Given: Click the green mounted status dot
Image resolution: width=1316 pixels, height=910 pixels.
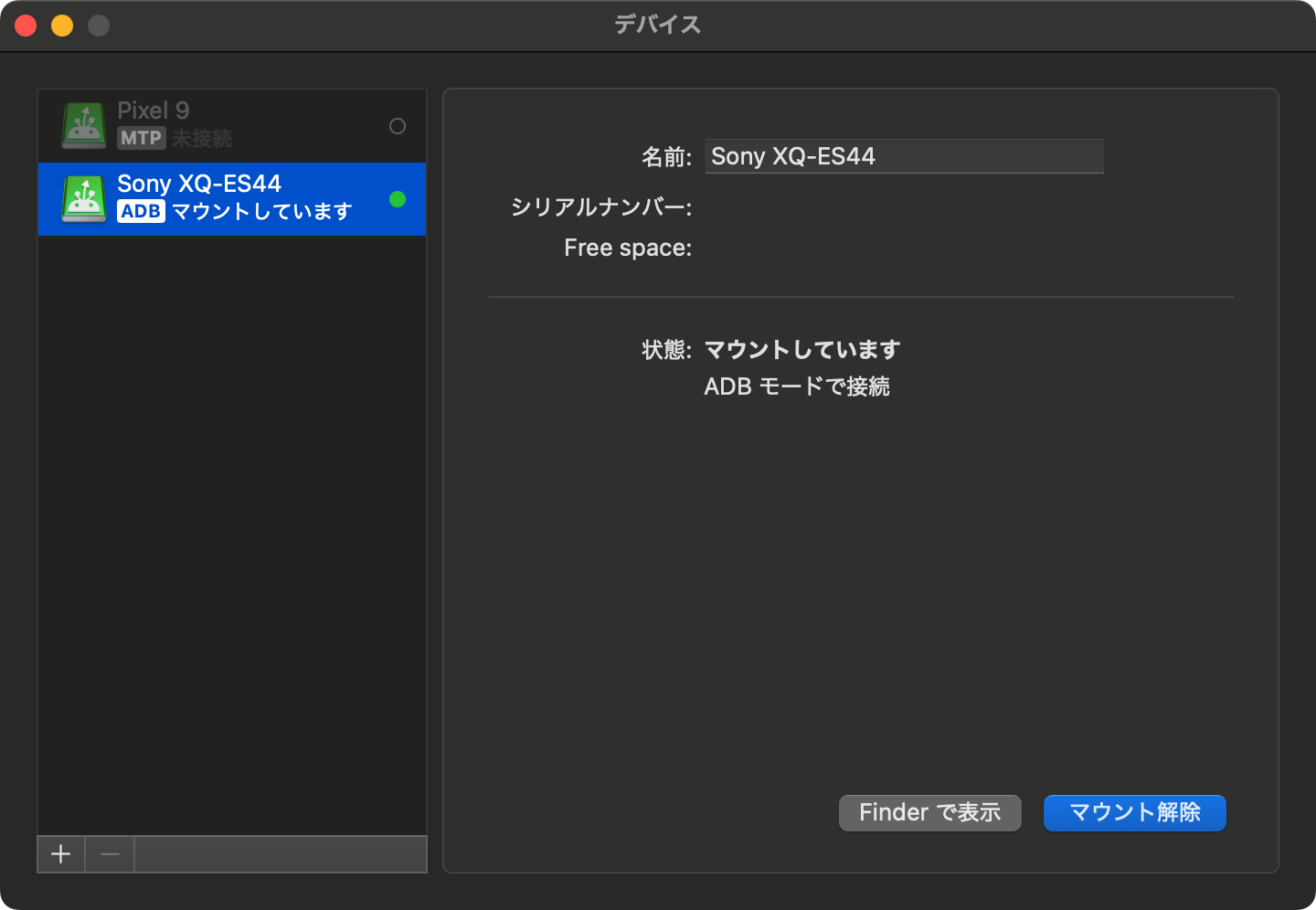Looking at the screenshot, I should point(398,199).
